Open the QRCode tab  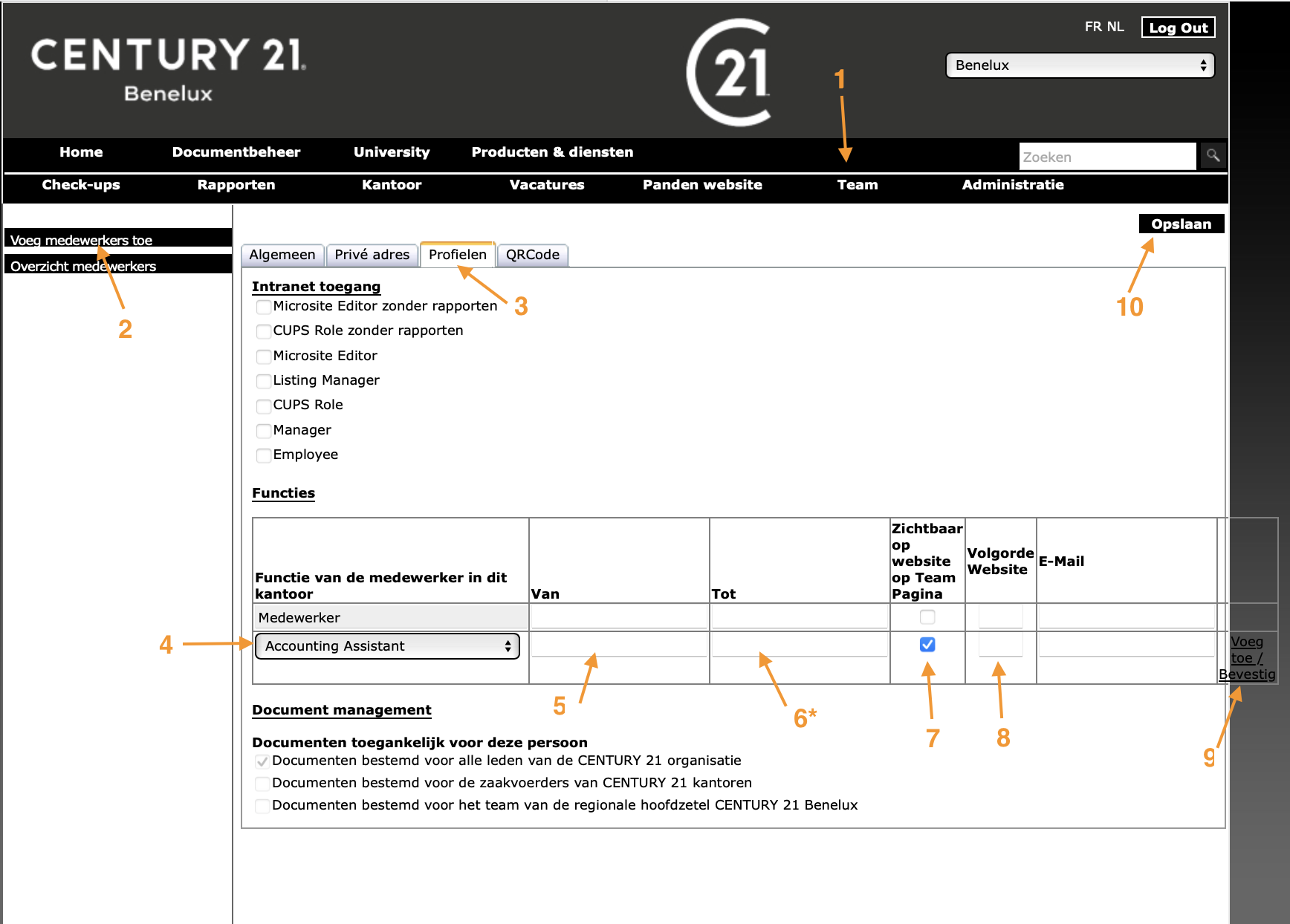coord(532,255)
